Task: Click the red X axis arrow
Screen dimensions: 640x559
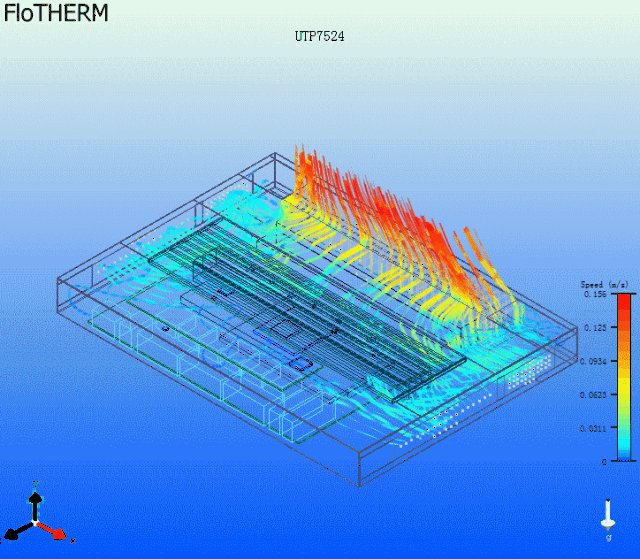Action: pyautogui.click(x=52, y=530)
